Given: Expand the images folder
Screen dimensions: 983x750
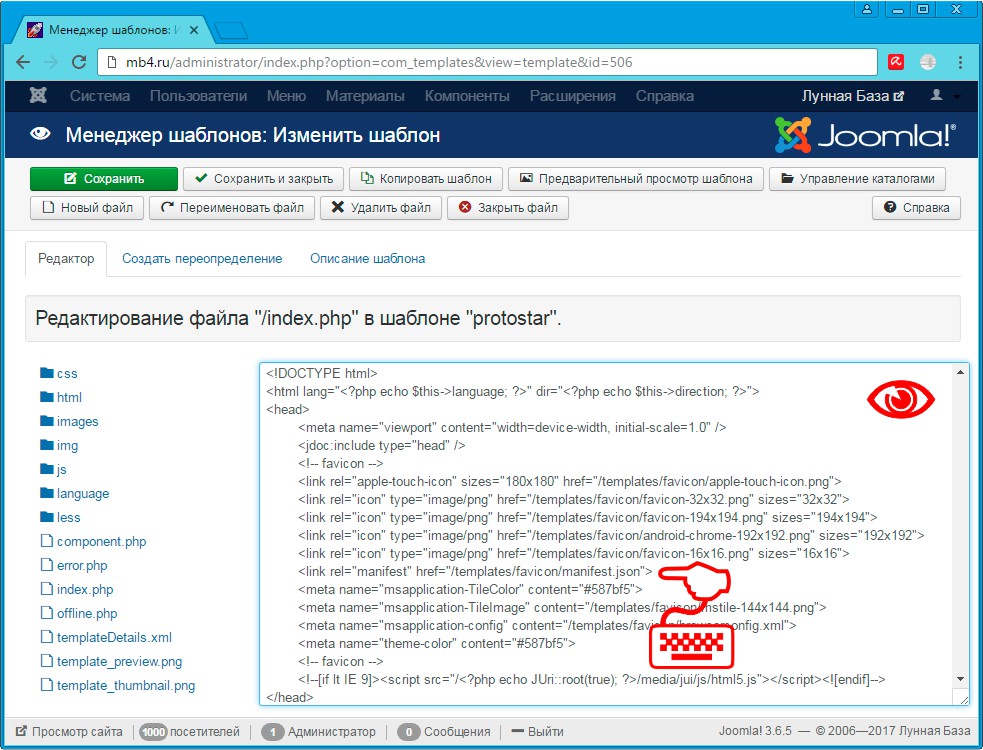Looking at the screenshot, I should (77, 422).
